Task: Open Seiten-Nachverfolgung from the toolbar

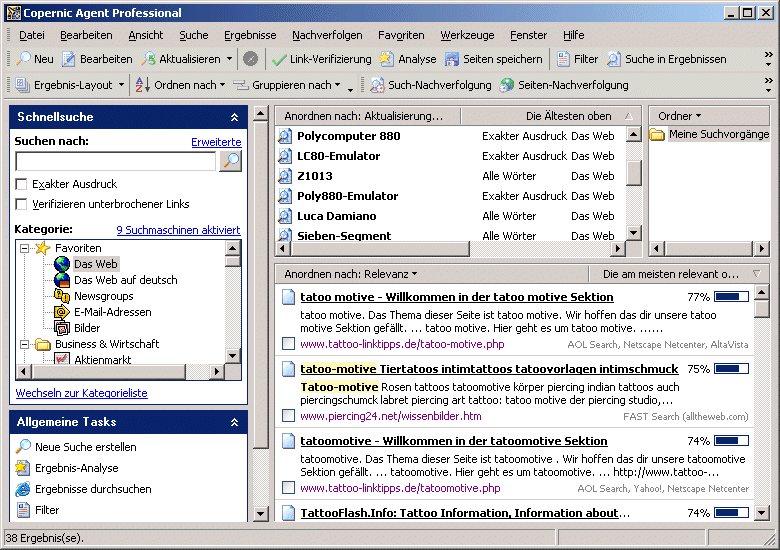Action: (x=564, y=85)
